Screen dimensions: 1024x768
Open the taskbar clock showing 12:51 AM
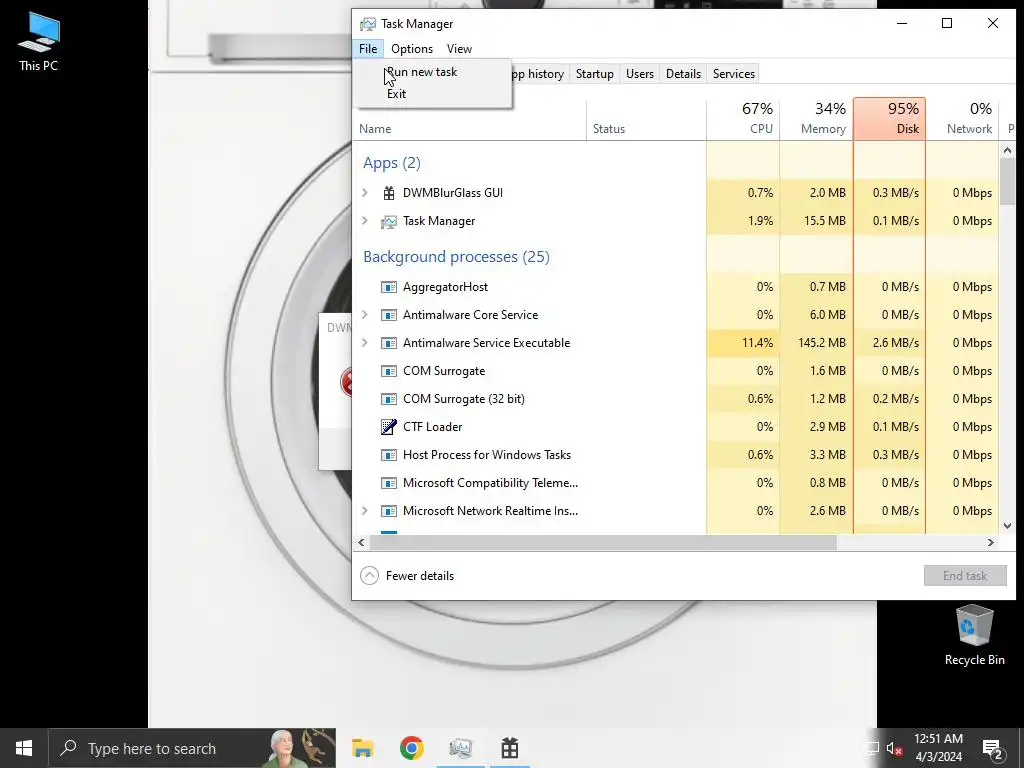[938, 748]
